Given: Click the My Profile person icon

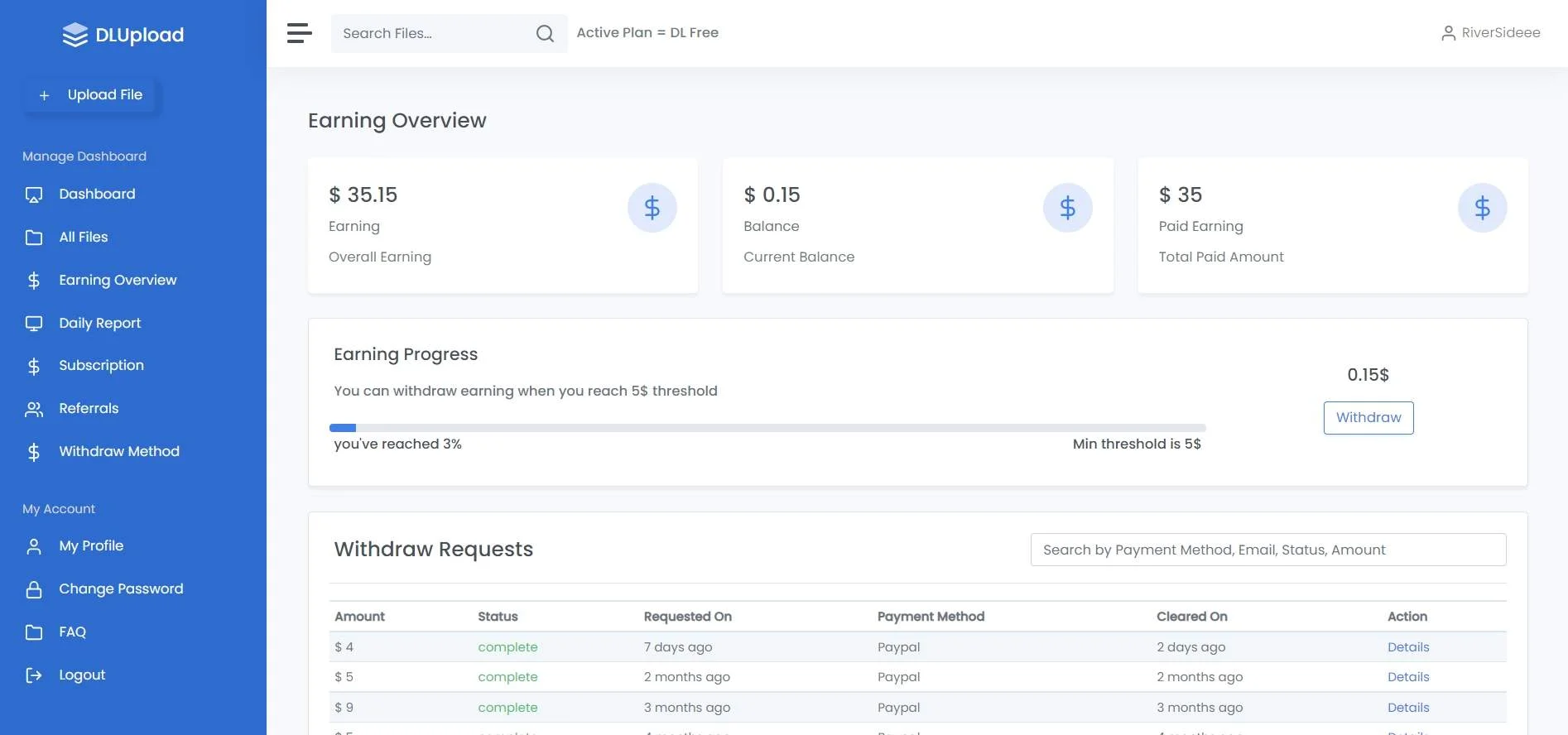Looking at the screenshot, I should coord(34,546).
